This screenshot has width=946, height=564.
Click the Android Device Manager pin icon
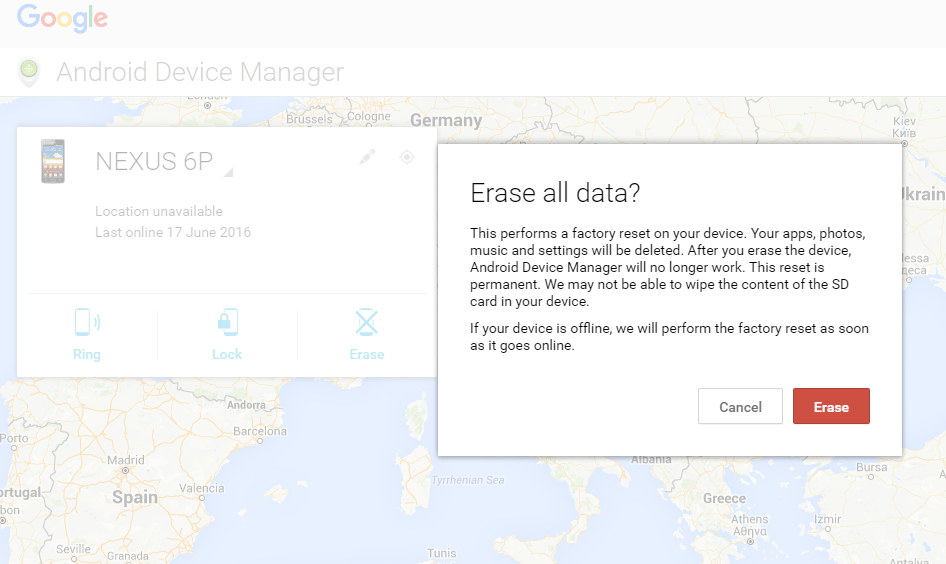point(30,72)
